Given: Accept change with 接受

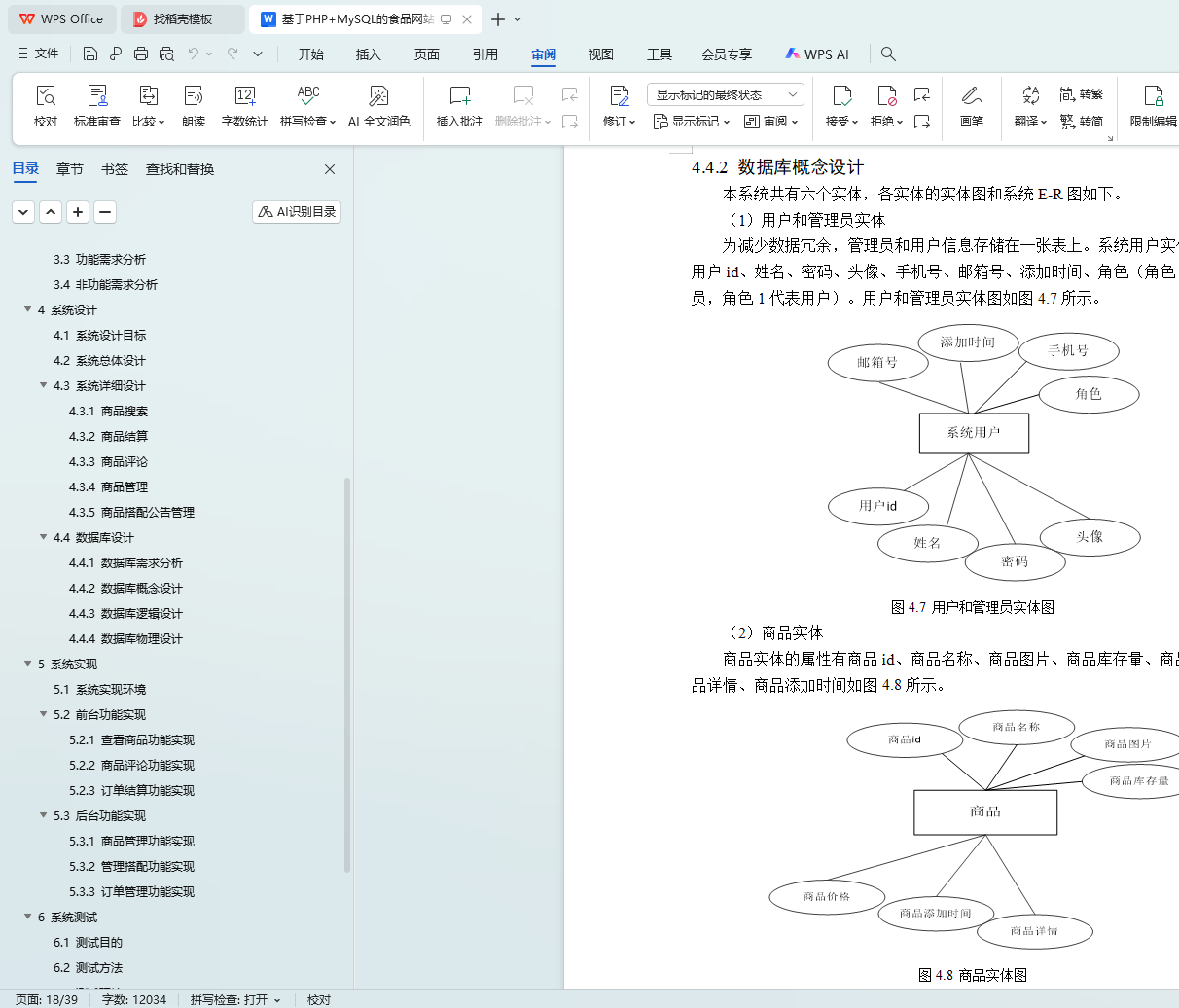Looking at the screenshot, I should tap(841, 106).
